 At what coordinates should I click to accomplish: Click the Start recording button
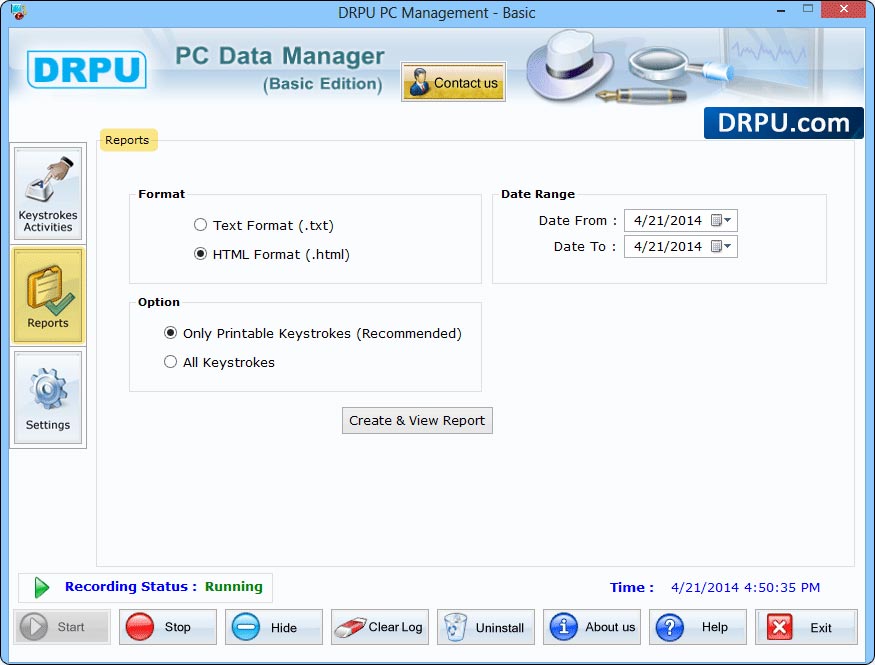coord(62,627)
